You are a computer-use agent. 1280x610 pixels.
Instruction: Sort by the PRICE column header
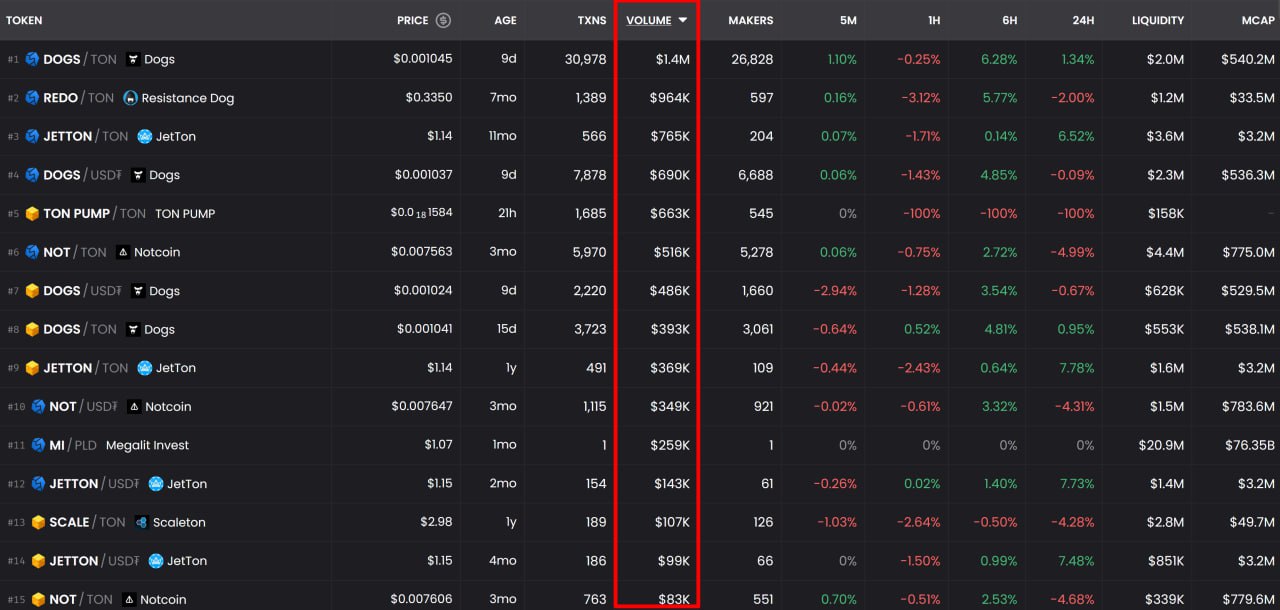tap(412, 20)
